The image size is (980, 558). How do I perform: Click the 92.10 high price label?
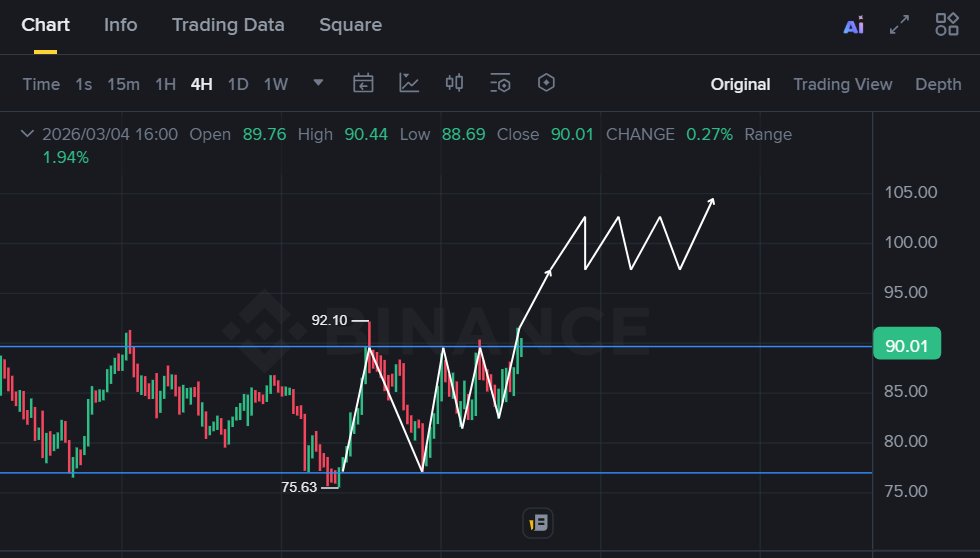point(329,321)
